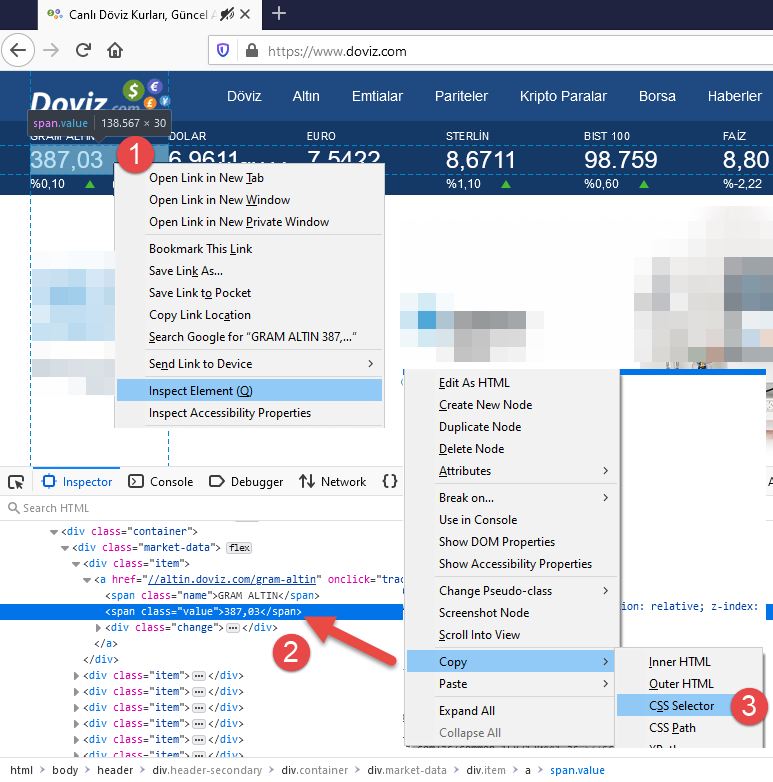The height and width of the screenshot is (782, 773).
Task: Choose Open Link in New Private Window
Action: (249, 222)
